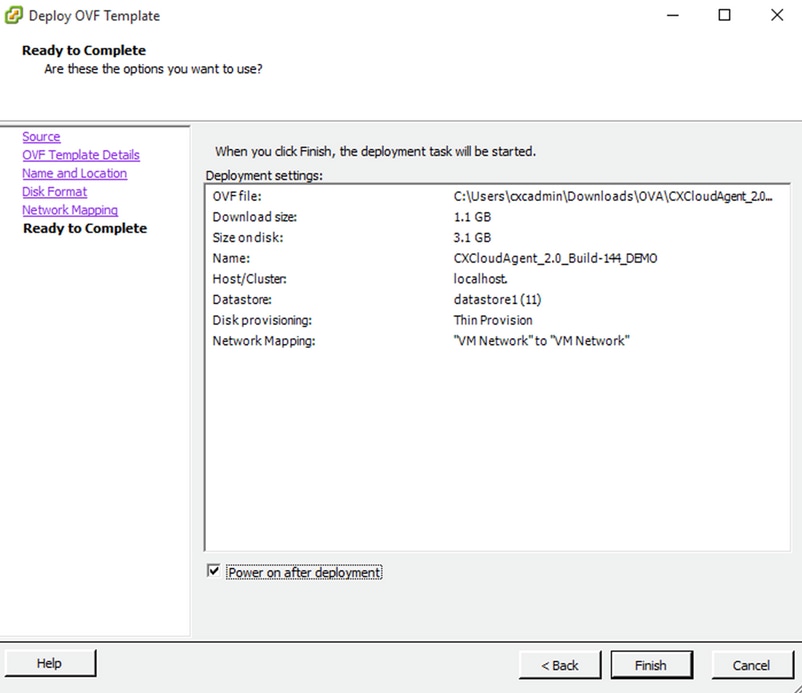
Task: Select the Size on disk value 3.1 GB
Action: [472, 237]
